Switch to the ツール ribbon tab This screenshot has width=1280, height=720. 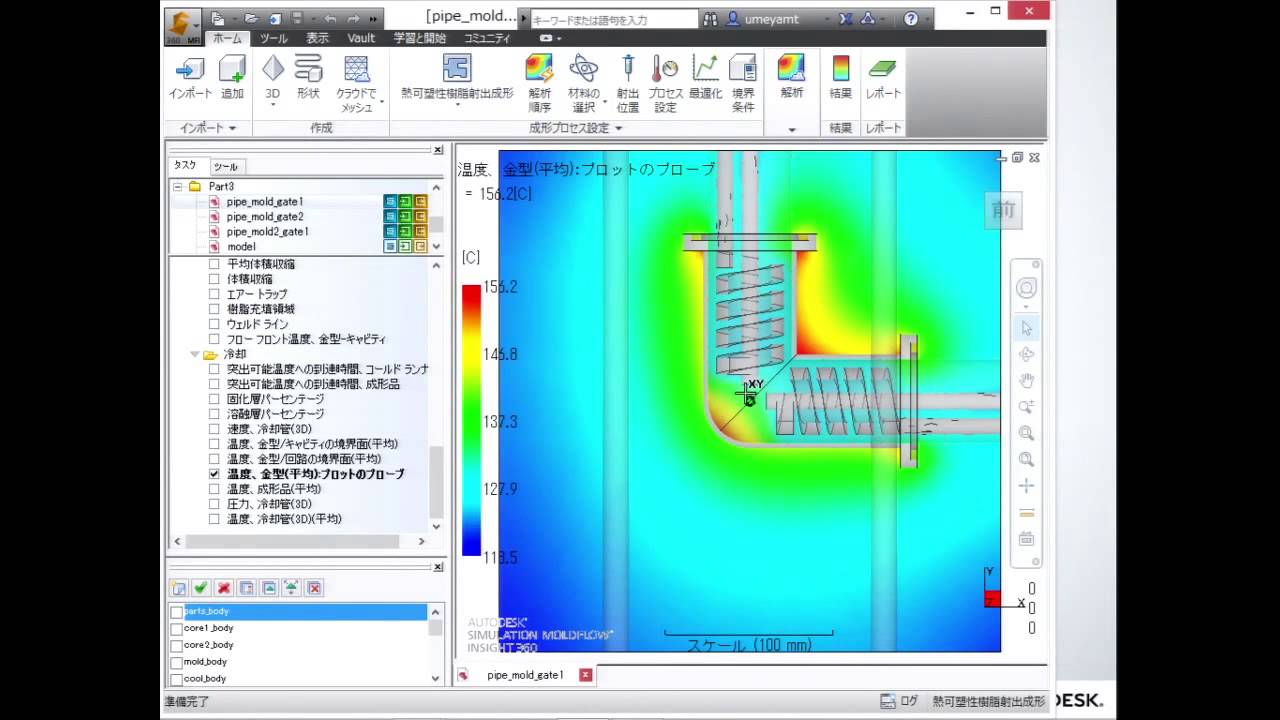click(x=273, y=38)
